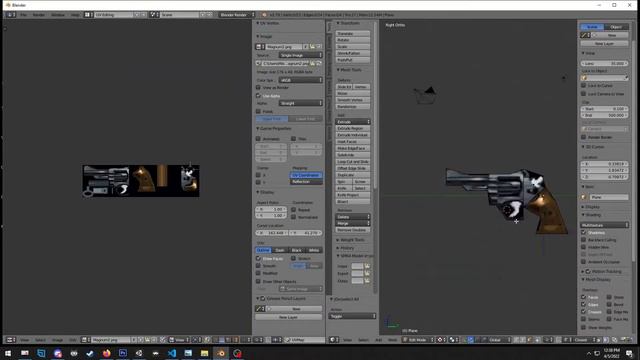Toggle the Draw Faces checkbox
The width and height of the screenshot is (640, 360).
258,258
